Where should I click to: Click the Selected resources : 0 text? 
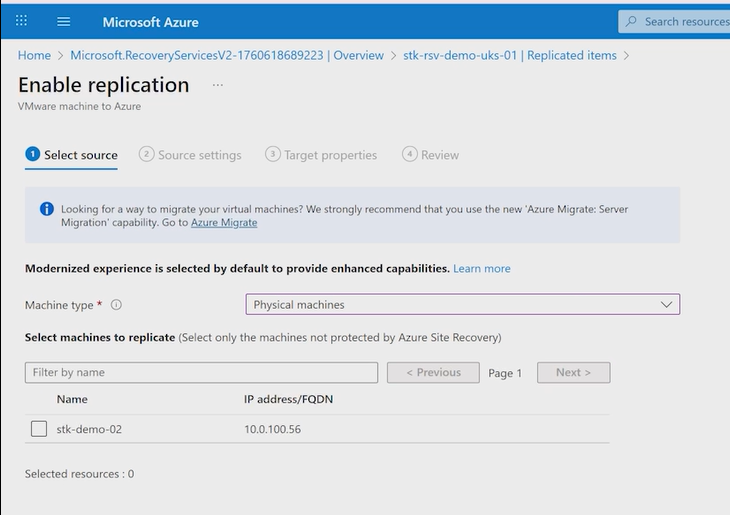pyautogui.click(x=80, y=474)
